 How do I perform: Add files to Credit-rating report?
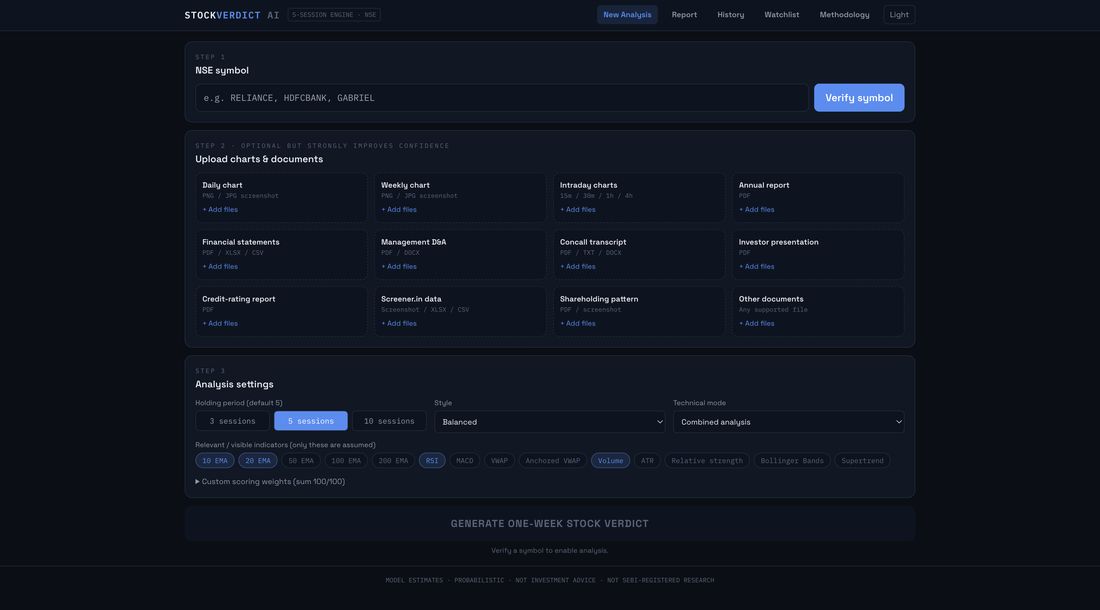click(220, 323)
